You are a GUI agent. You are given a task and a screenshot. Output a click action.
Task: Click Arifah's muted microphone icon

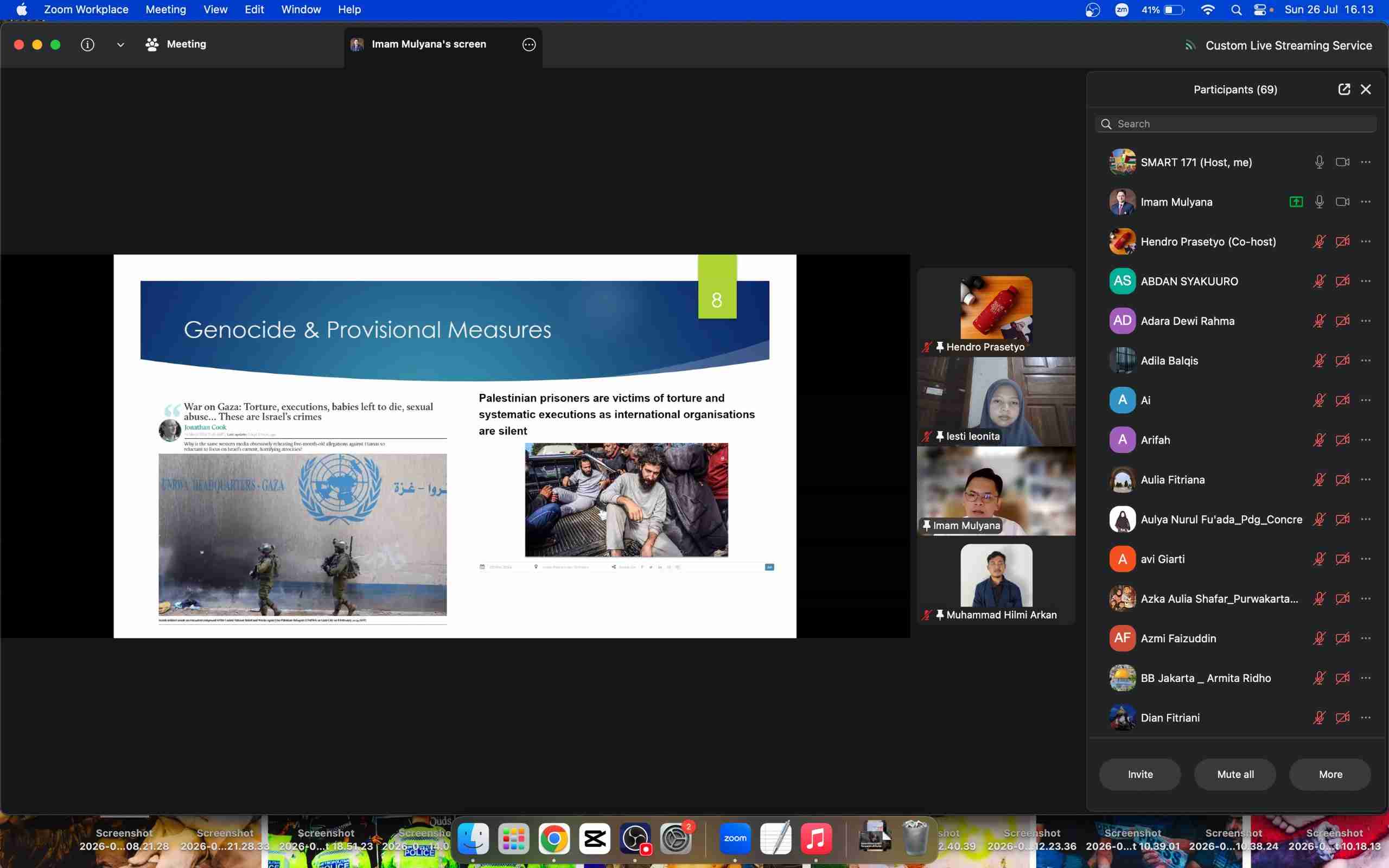[1319, 440]
